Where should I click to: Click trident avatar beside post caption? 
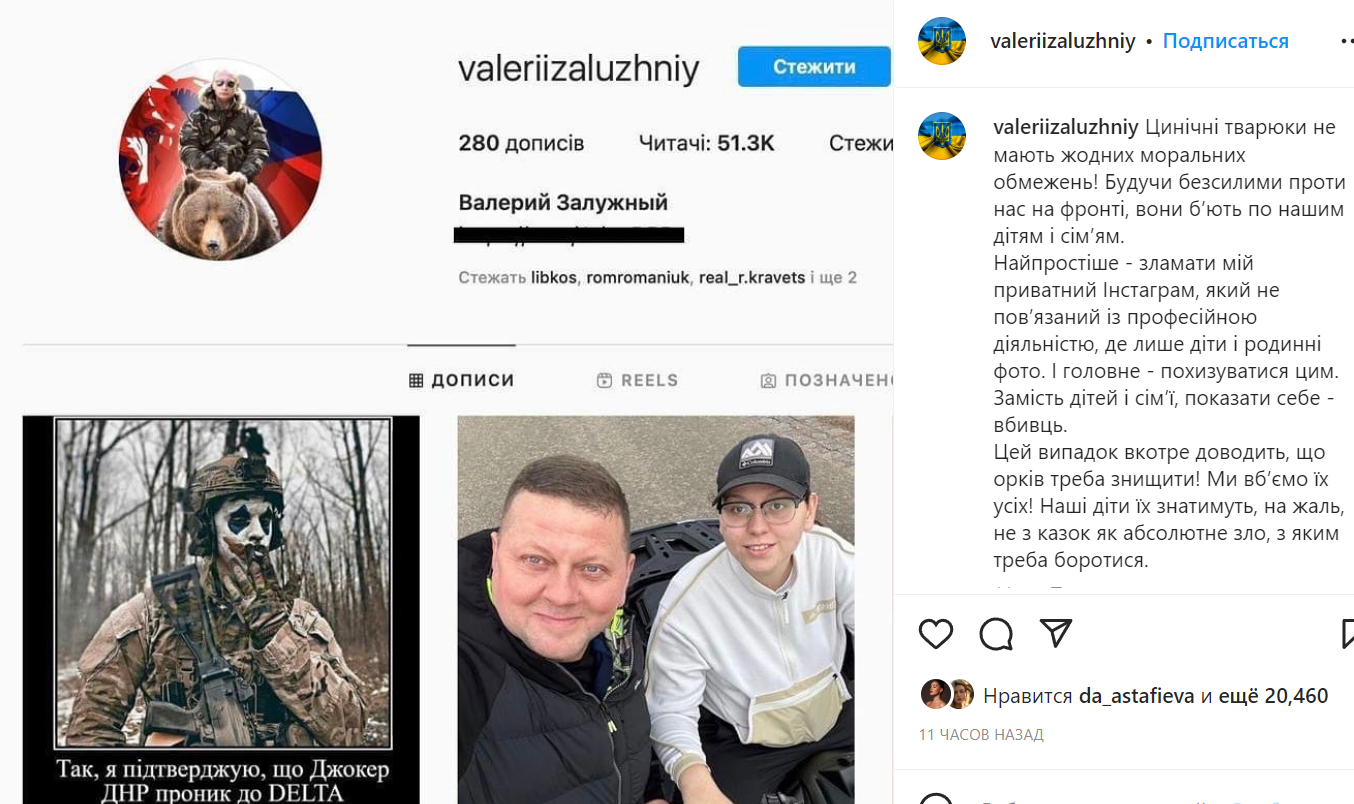pos(942,135)
